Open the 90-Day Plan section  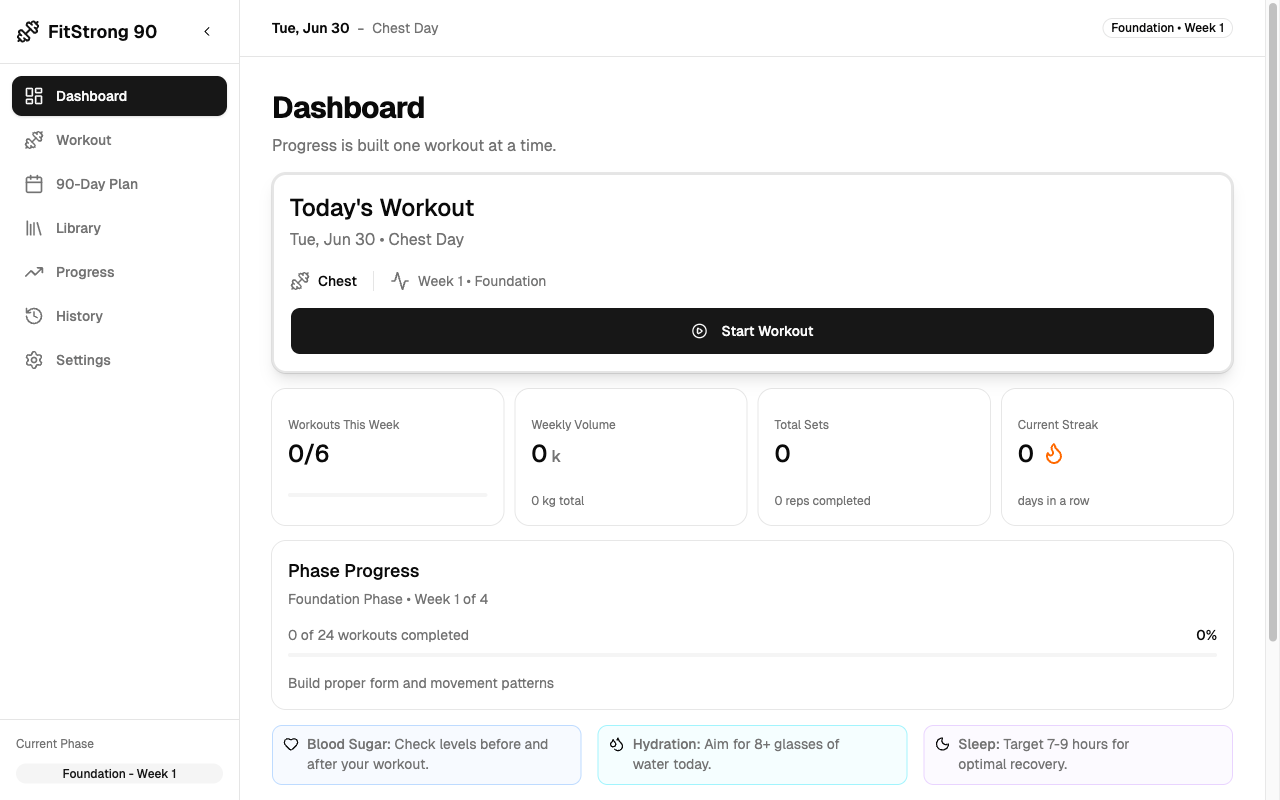click(x=119, y=184)
